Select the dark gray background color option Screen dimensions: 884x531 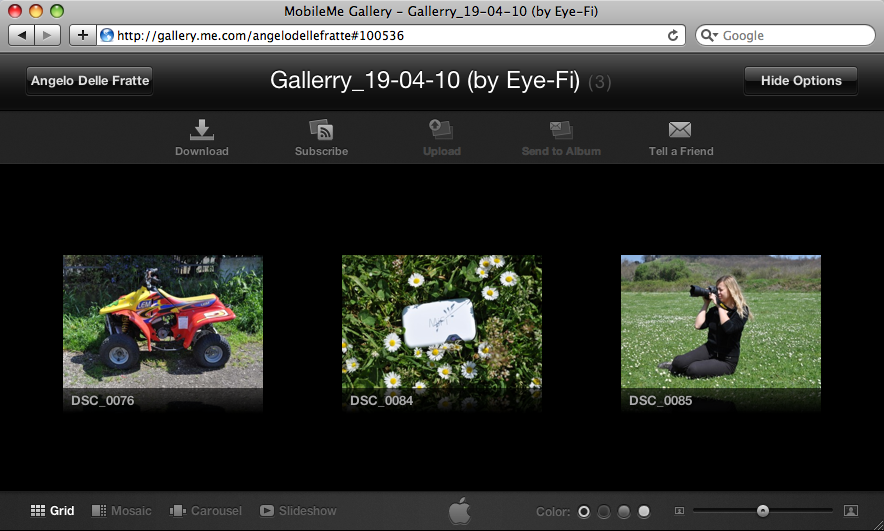coord(604,511)
